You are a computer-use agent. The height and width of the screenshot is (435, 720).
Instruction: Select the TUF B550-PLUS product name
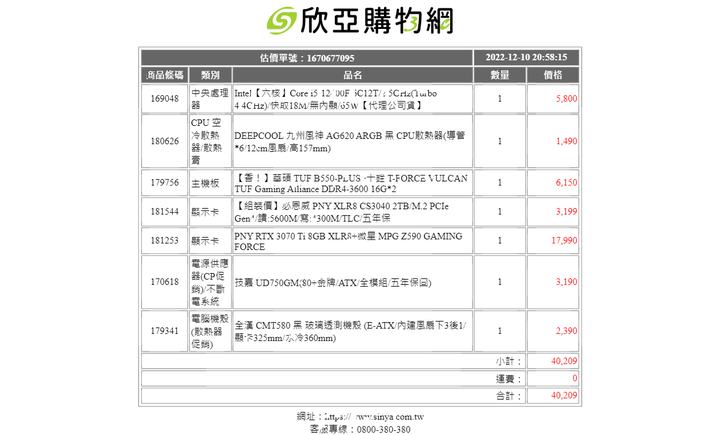coord(351,183)
